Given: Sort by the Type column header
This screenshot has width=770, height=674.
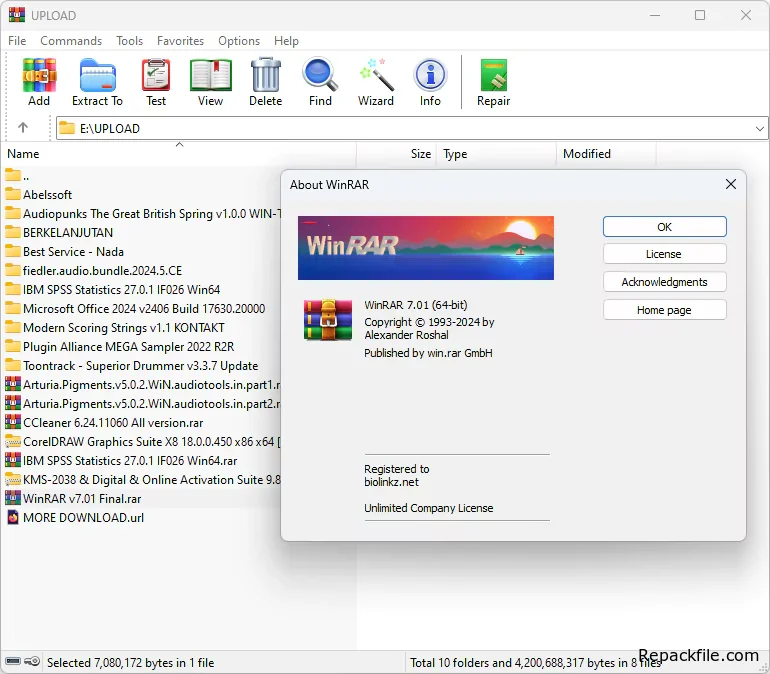Looking at the screenshot, I should click(x=496, y=154).
